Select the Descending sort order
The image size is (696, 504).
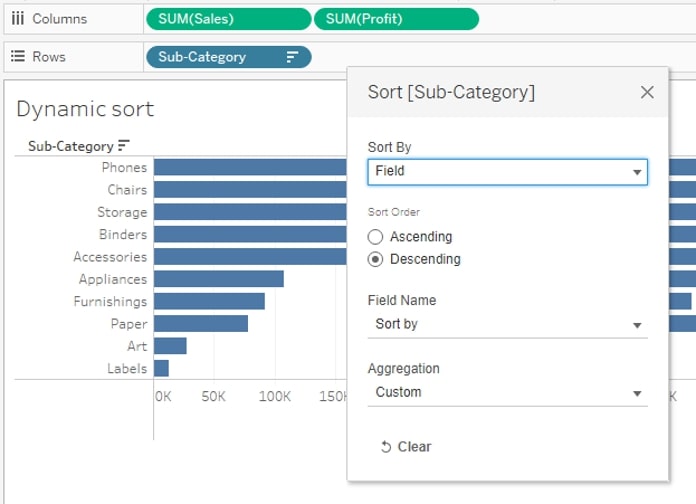click(x=375, y=259)
